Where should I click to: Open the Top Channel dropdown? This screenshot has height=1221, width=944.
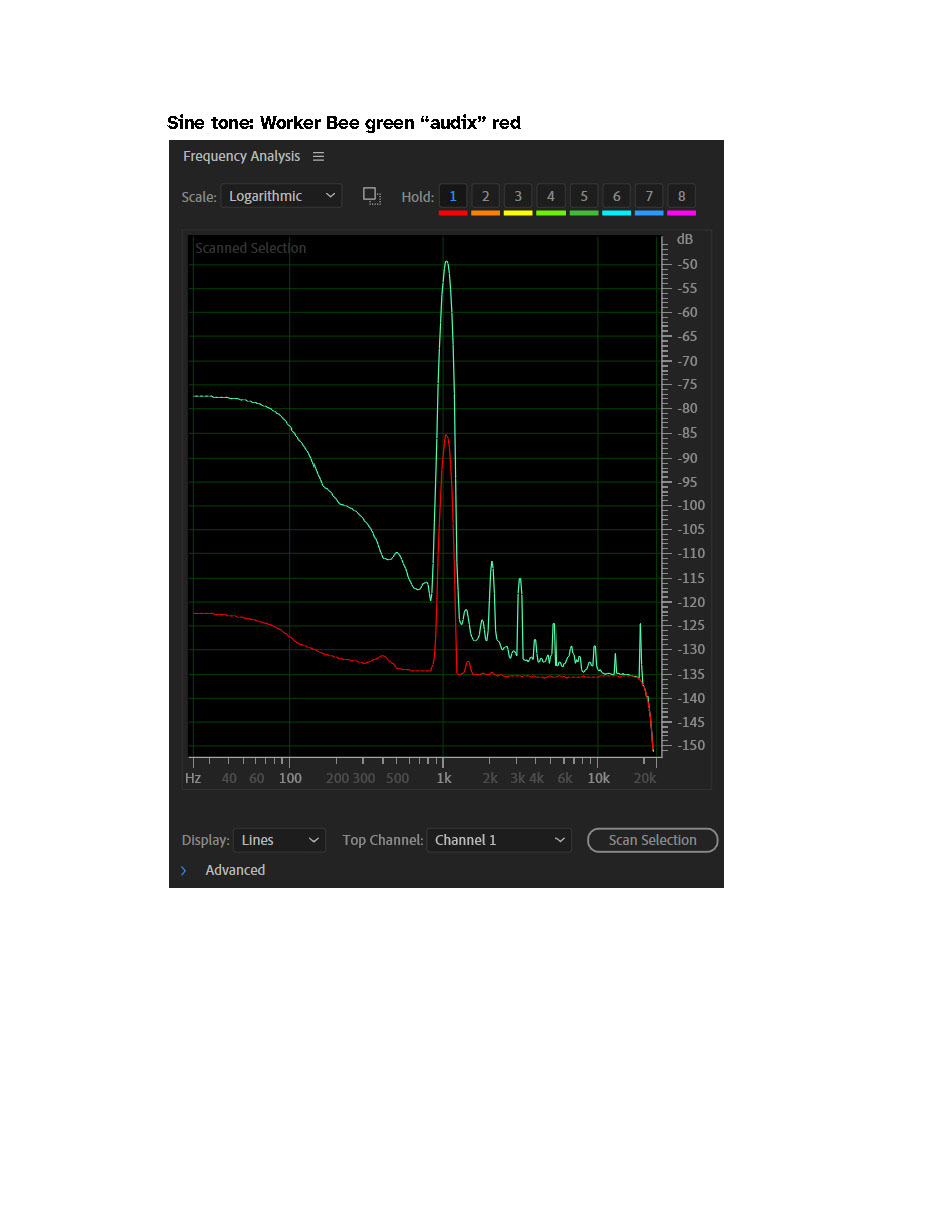point(499,840)
